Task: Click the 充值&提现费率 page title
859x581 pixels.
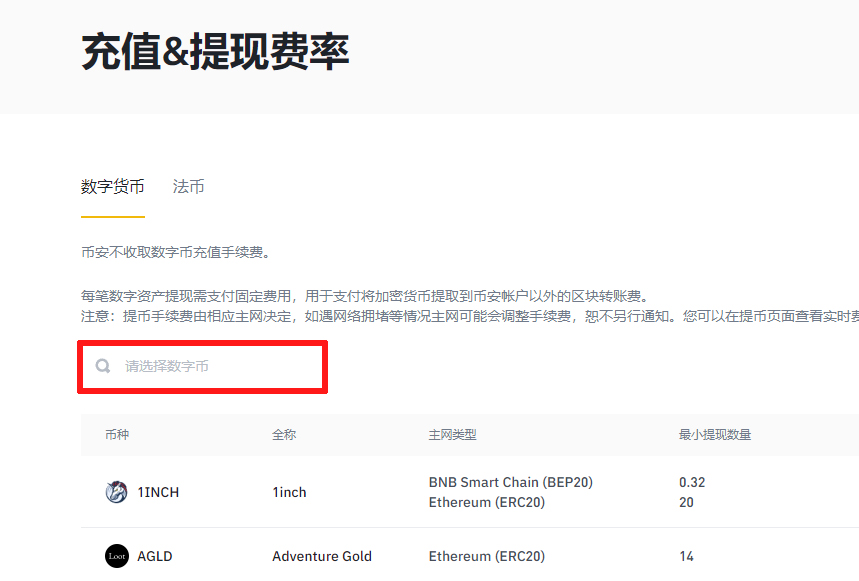Action: (215, 51)
